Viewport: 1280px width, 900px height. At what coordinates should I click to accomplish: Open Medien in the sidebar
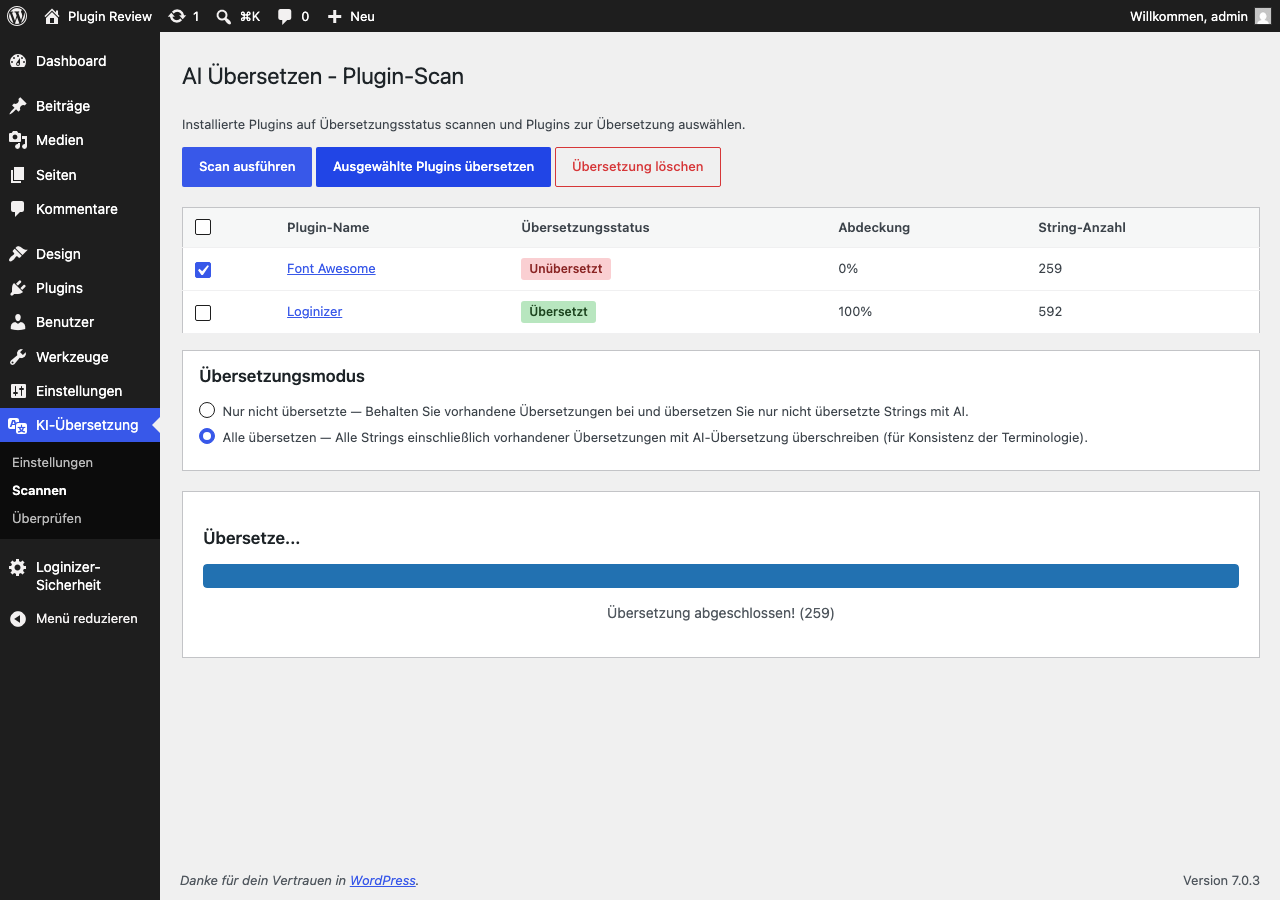(x=80, y=140)
